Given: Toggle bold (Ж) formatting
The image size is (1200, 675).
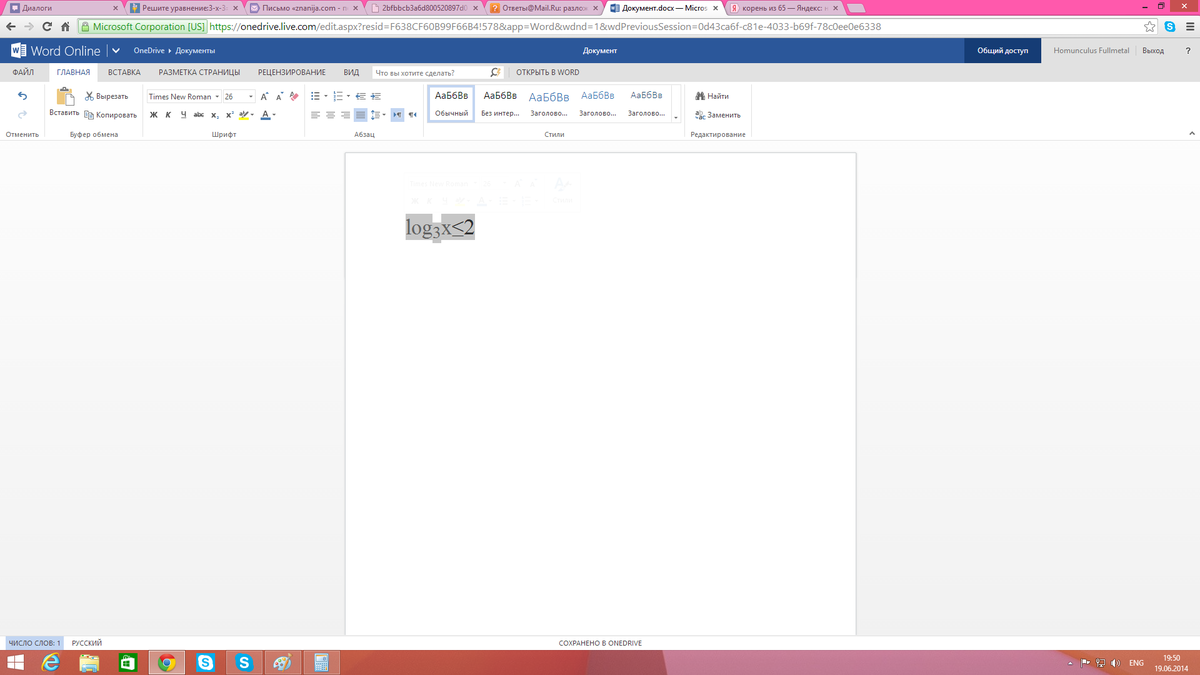Looking at the screenshot, I should click(153, 115).
